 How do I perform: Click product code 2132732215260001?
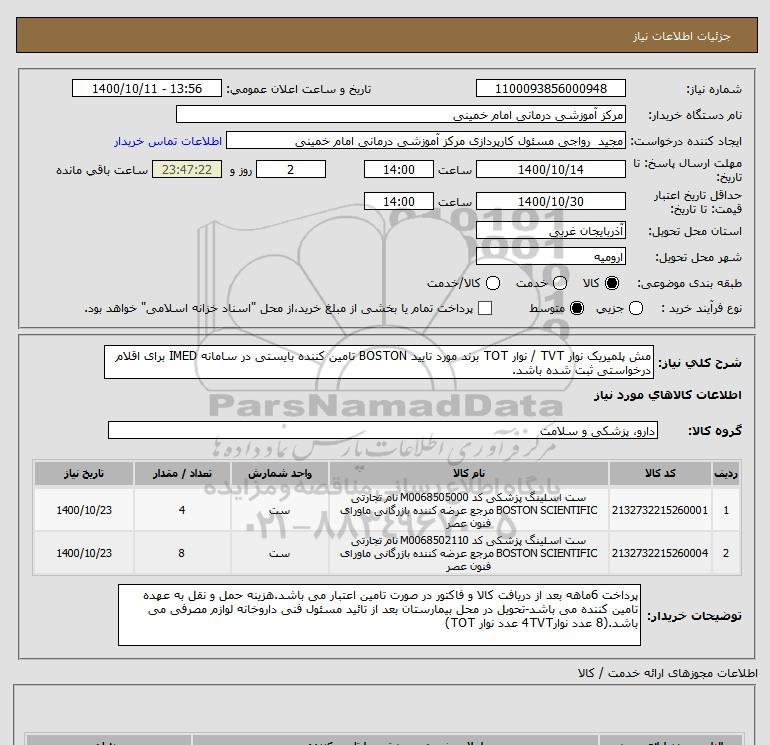[x=660, y=510]
